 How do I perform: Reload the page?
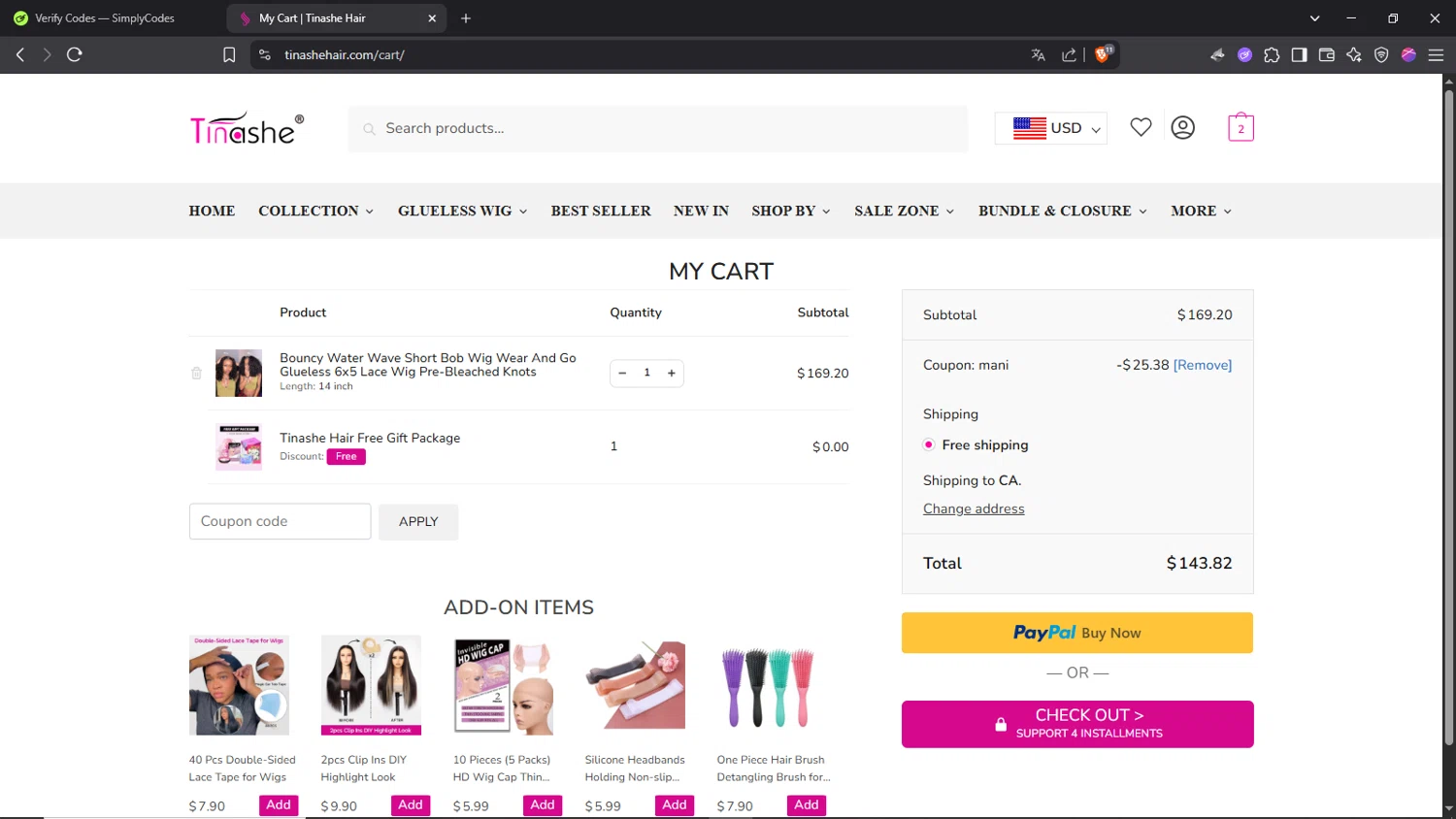click(75, 54)
